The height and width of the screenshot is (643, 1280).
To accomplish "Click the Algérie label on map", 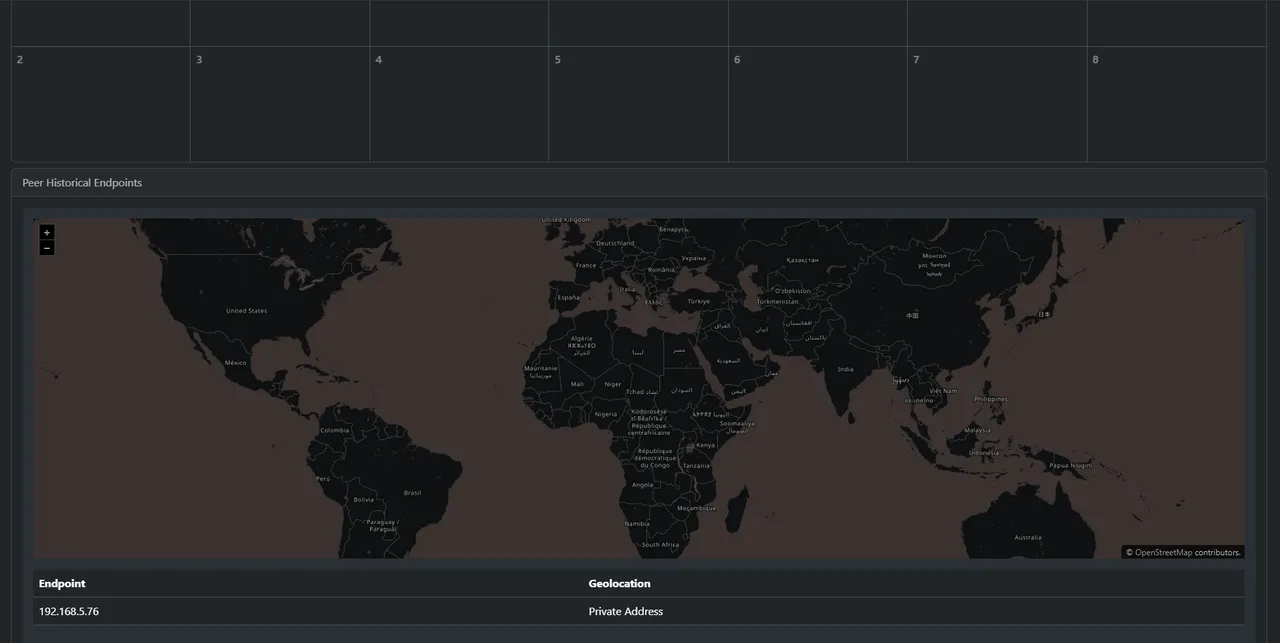I will pos(581,338).
